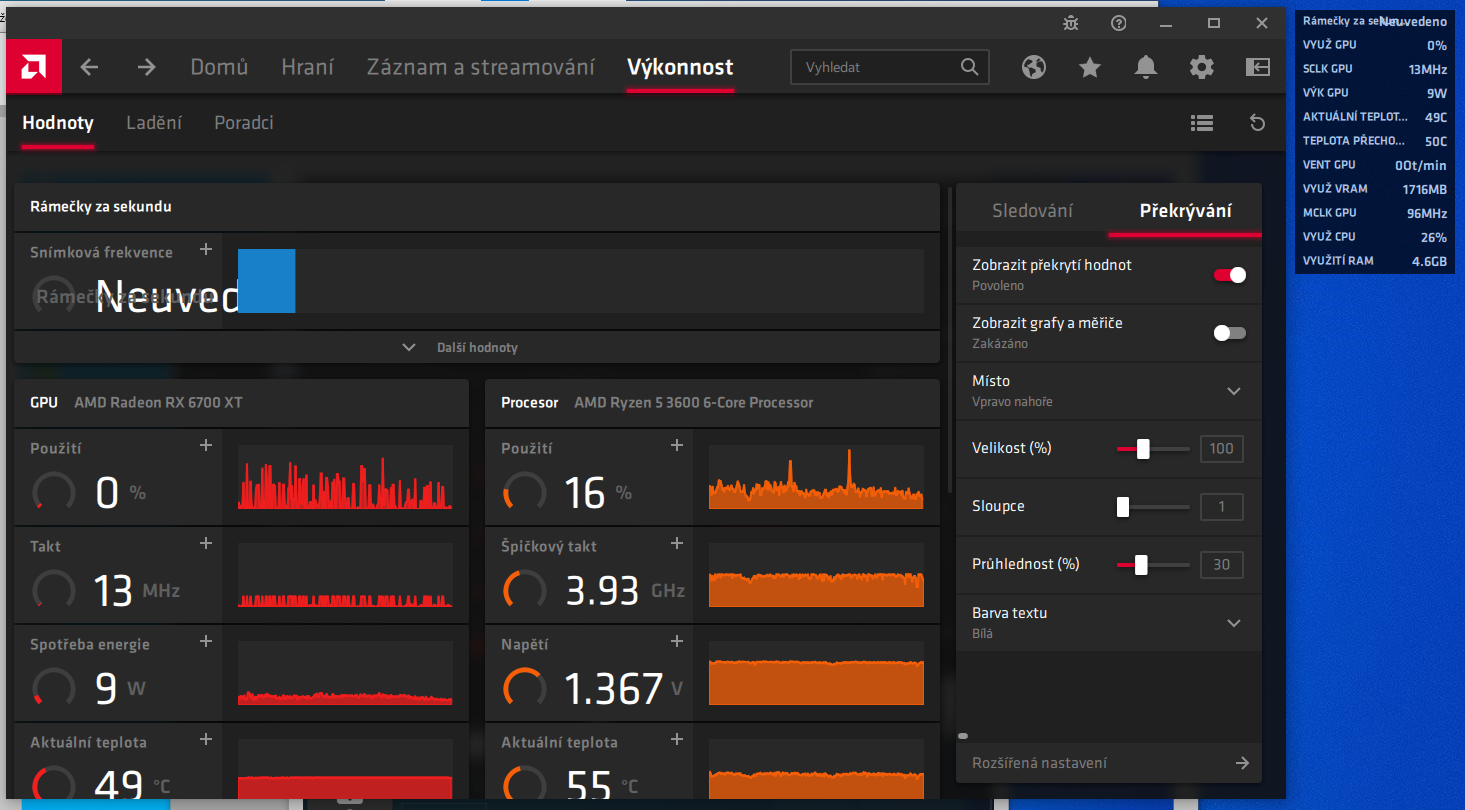The image size is (1465, 810).
Task: Reset metrics with the circular arrow icon
Action: point(1258,123)
